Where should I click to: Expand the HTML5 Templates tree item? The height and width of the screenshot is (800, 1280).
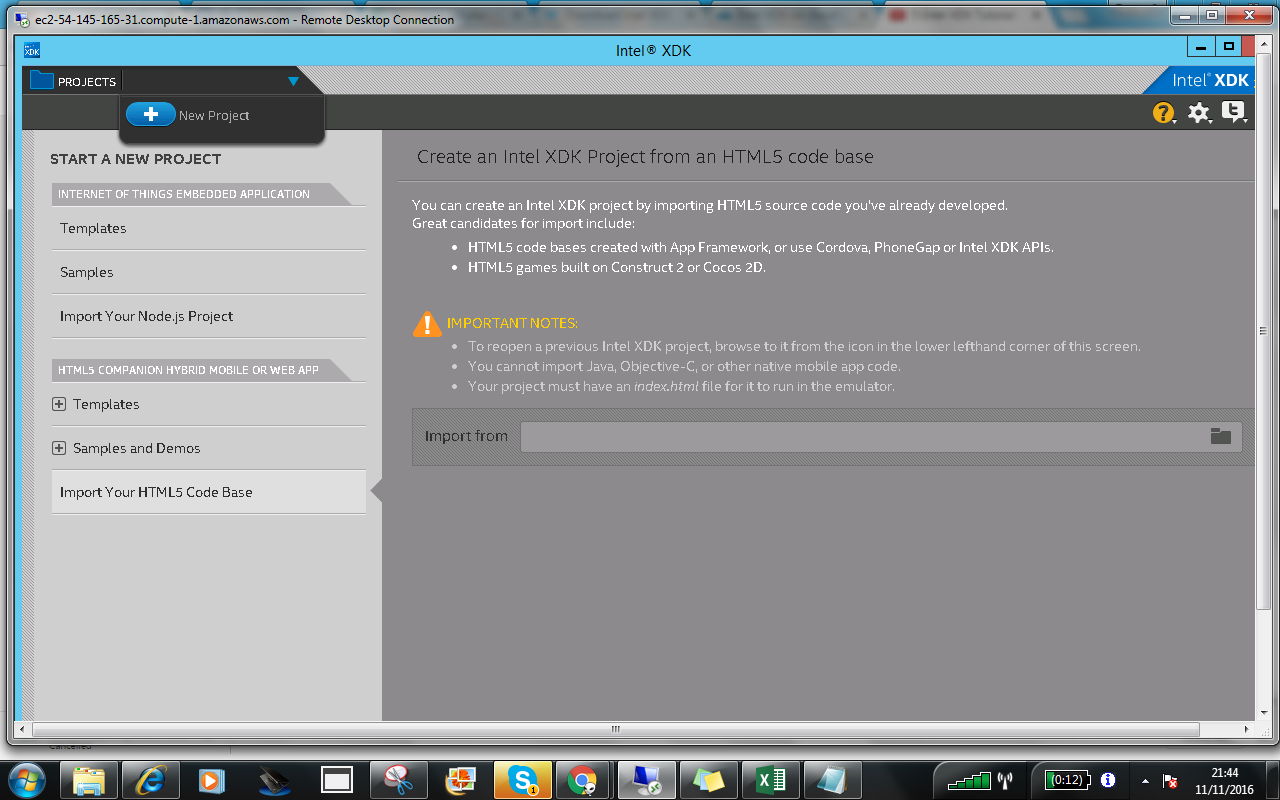pos(59,404)
